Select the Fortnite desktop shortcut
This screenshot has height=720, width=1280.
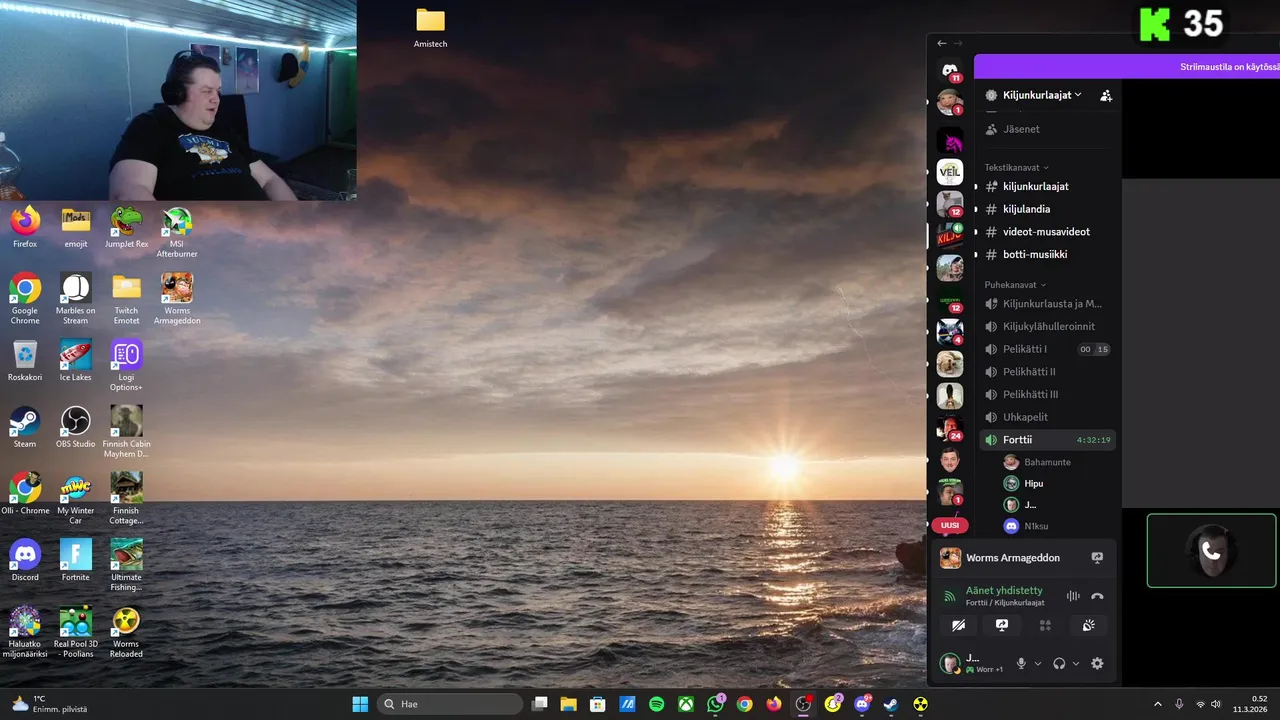(76, 560)
